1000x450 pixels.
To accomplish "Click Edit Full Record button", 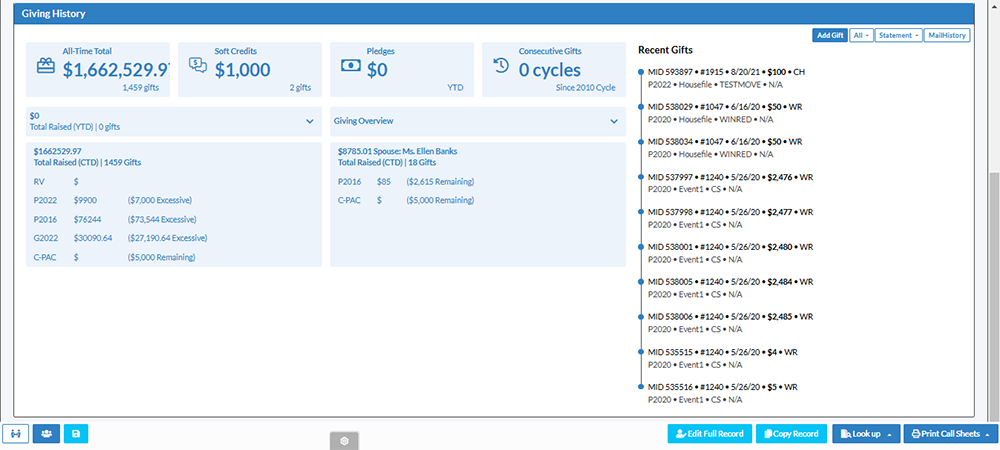I will pos(710,434).
